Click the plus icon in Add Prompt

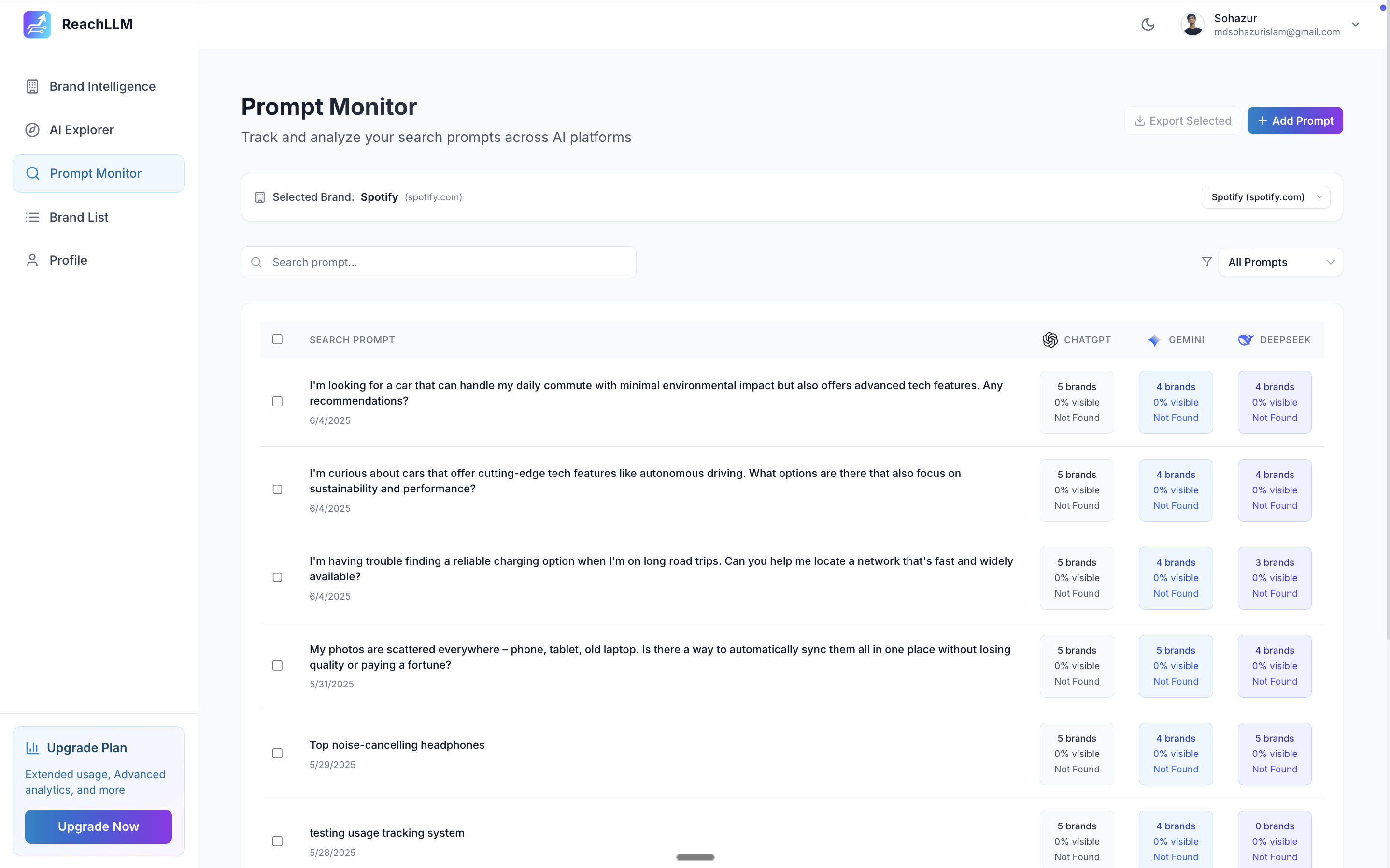1262,121
